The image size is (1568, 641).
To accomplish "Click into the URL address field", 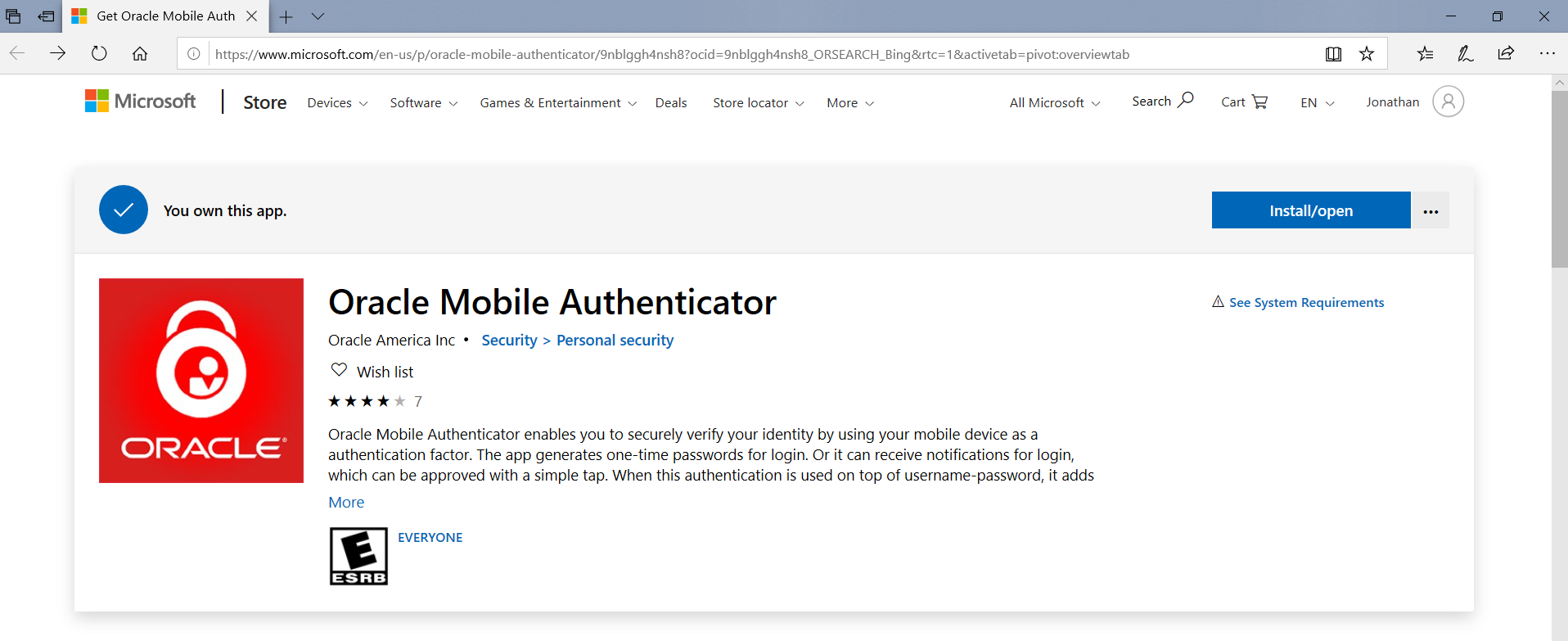I will (761, 54).
